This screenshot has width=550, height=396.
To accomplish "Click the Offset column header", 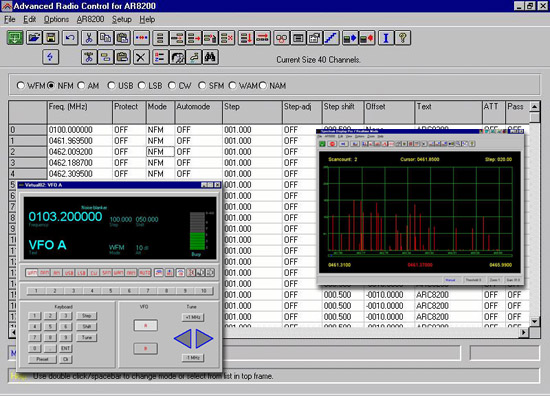I will [x=389, y=112].
